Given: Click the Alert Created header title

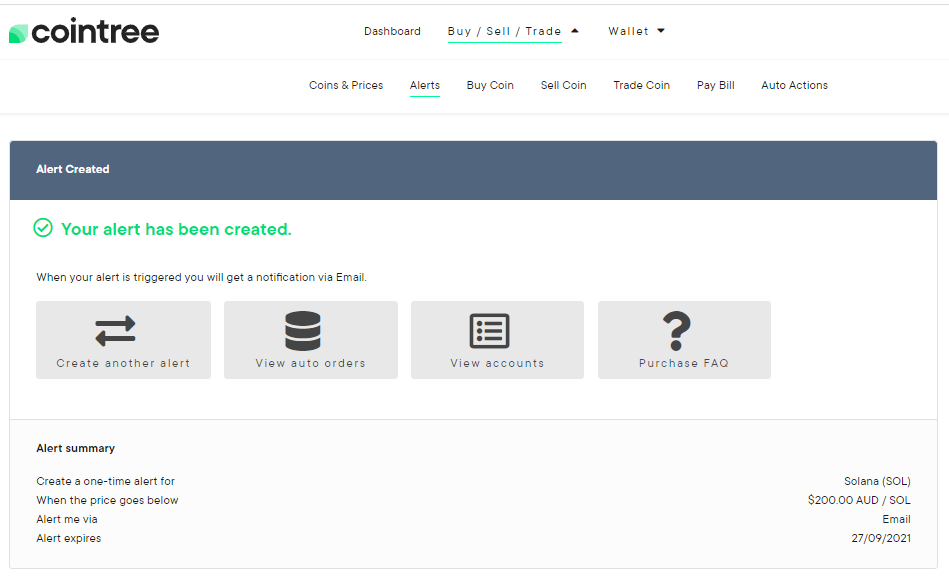Looking at the screenshot, I should 73,170.
